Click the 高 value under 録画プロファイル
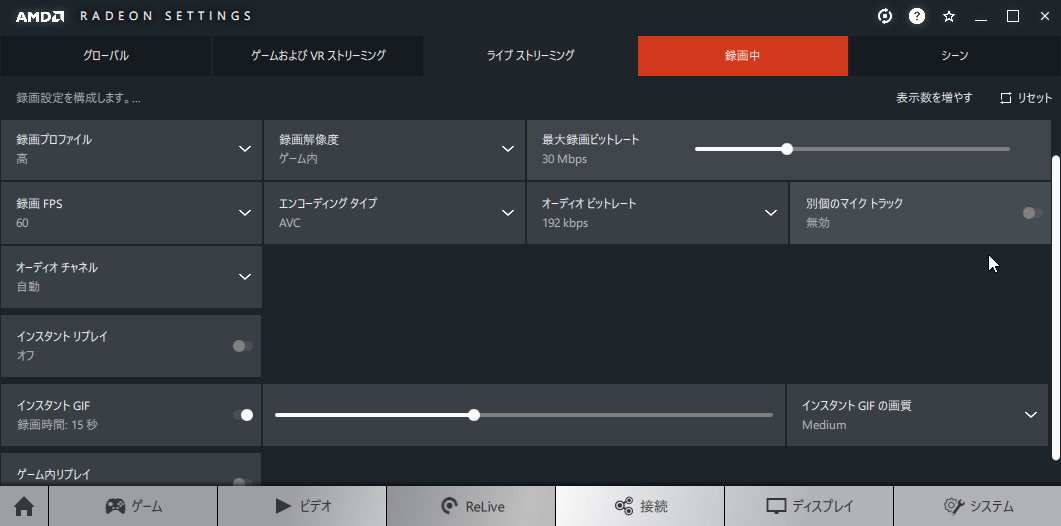Image resolution: width=1061 pixels, height=526 pixels. pyautogui.click(x=22, y=159)
